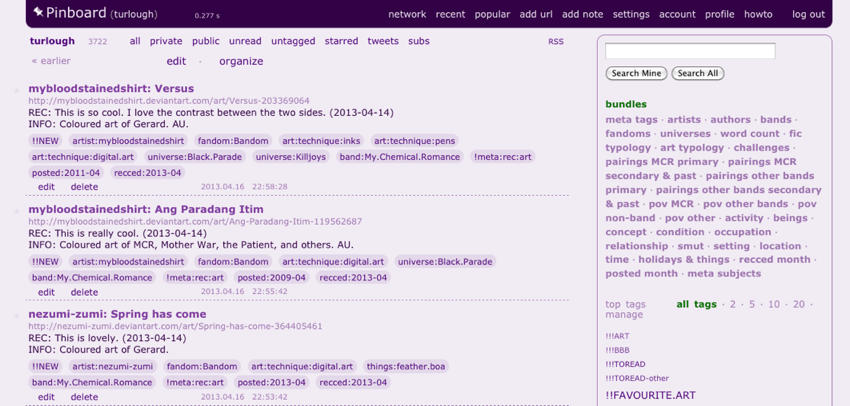Filter bookmarks by 'public'

tap(206, 41)
